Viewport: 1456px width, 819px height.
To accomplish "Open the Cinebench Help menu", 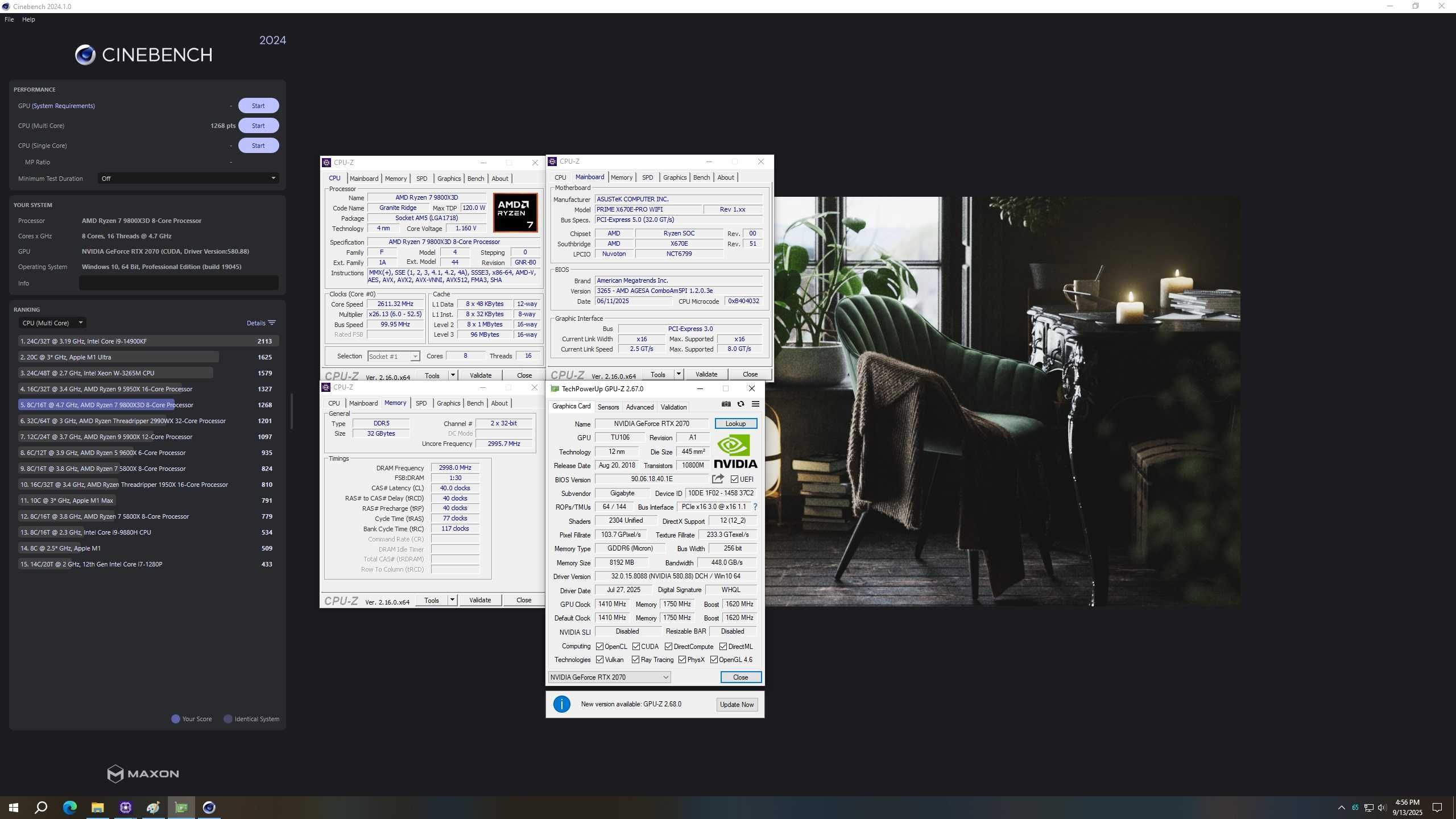I will coord(28,19).
